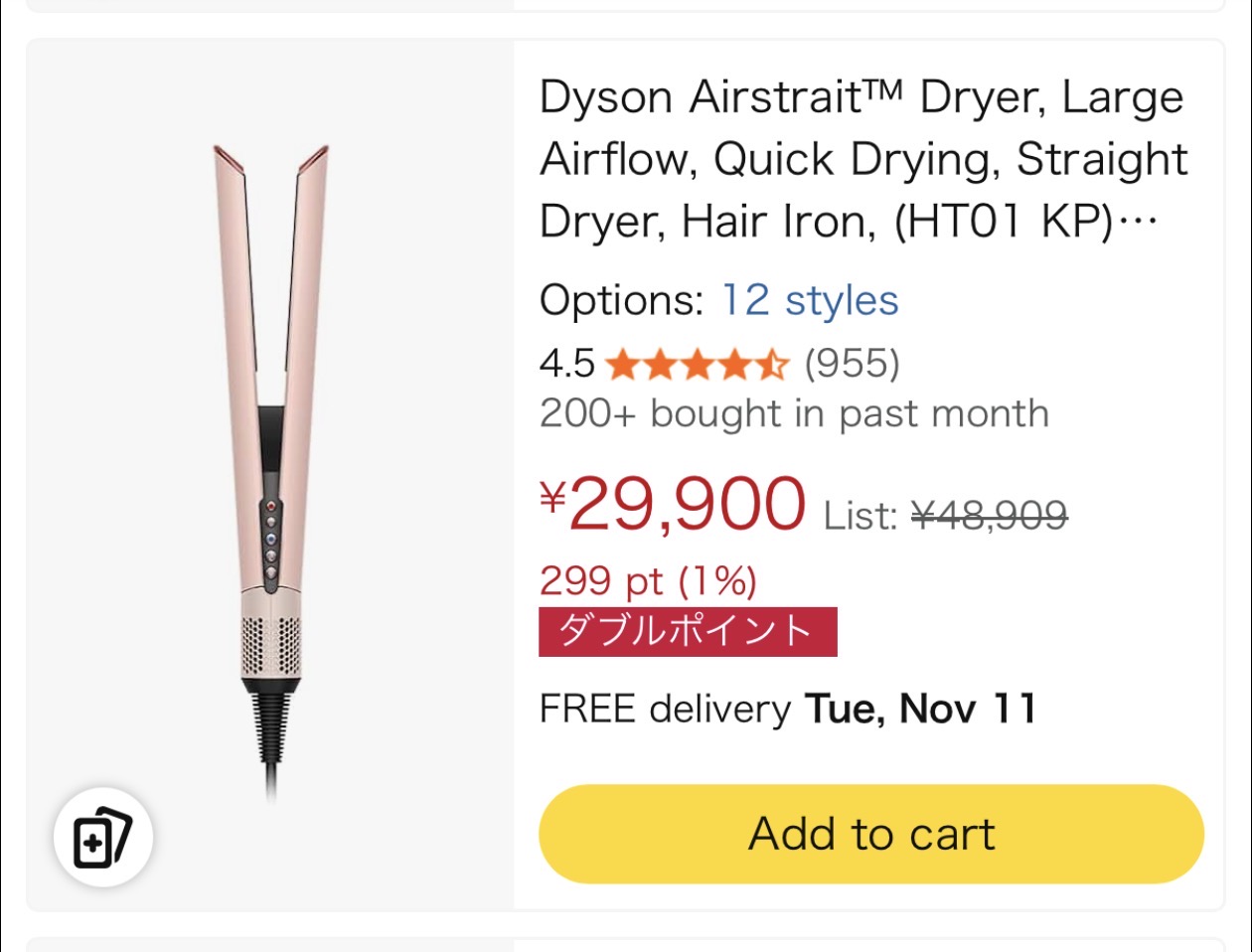
Task: Click the FREE delivery label
Action: click(x=665, y=710)
